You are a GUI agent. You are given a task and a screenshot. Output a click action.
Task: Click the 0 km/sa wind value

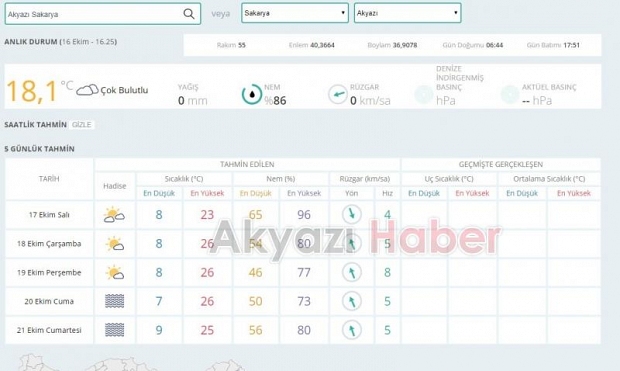370,100
